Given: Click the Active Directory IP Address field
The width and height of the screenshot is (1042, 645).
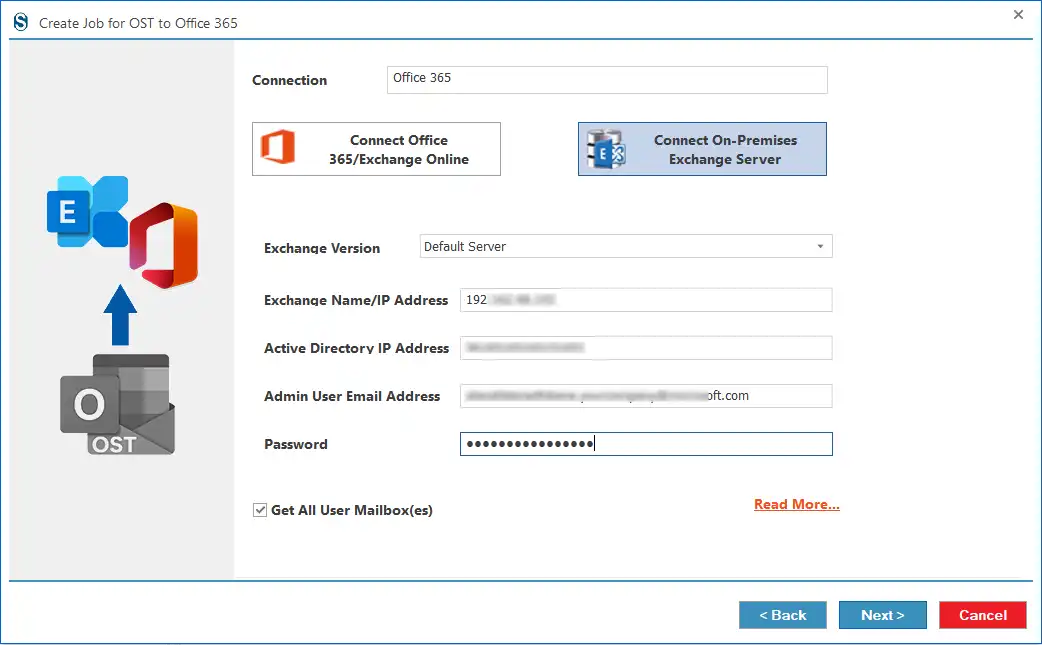Looking at the screenshot, I should tap(645, 347).
